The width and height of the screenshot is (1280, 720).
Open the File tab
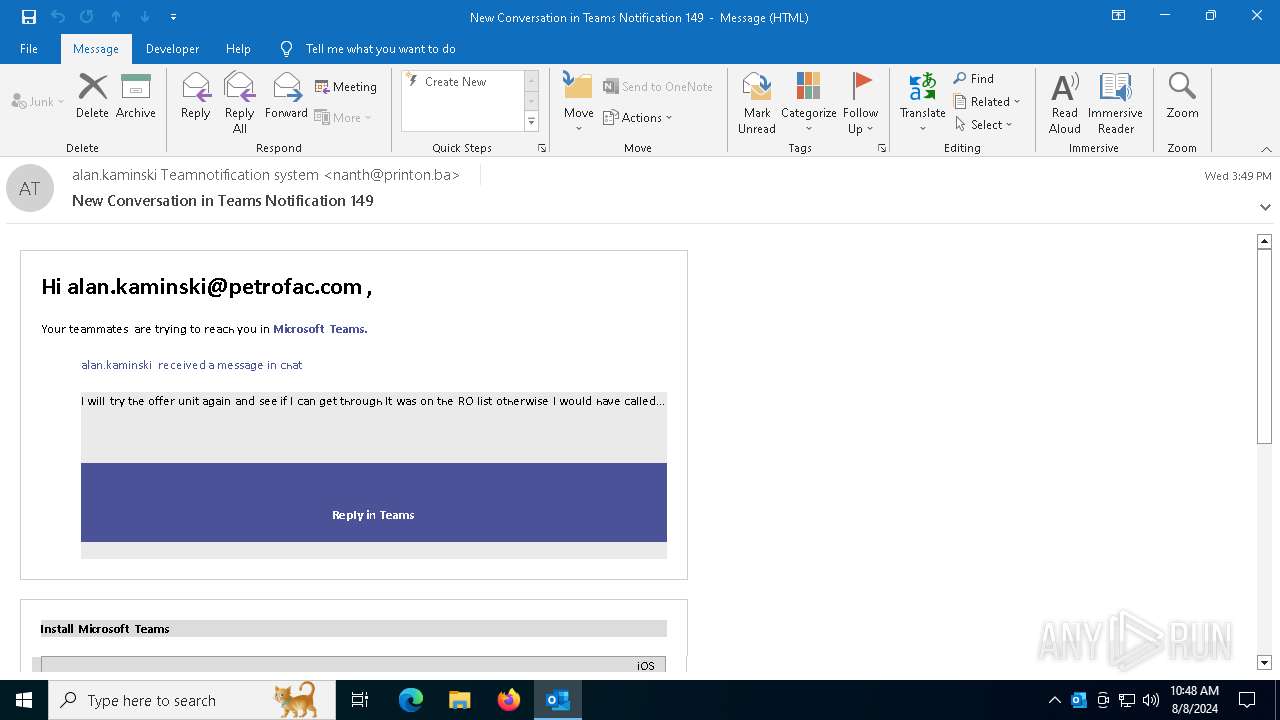(x=29, y=49)
